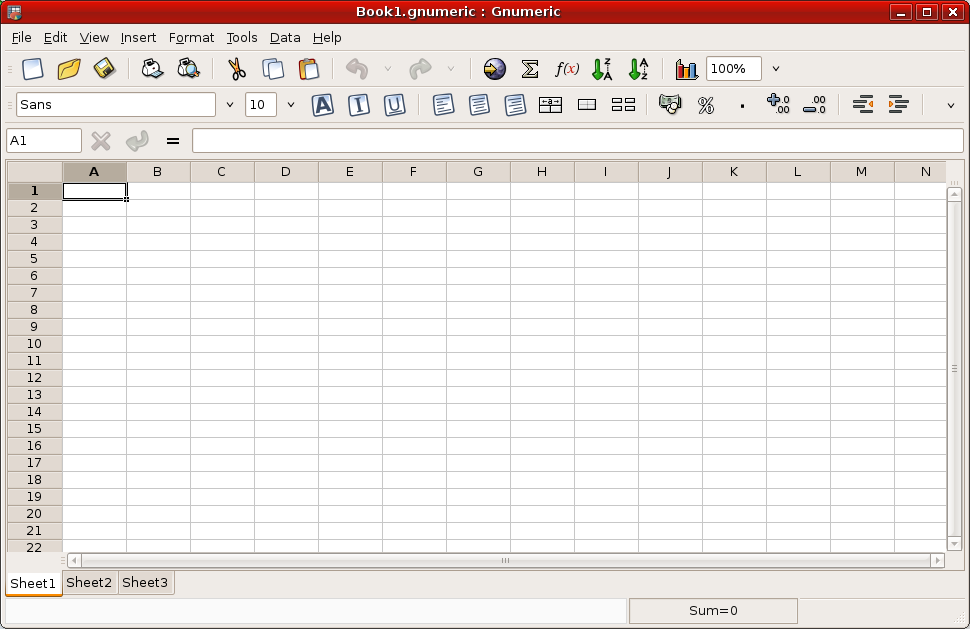This screenshot has width=970, height=629.
Task: Click the Sum (sigma) icon
Action: pos(530,69)
